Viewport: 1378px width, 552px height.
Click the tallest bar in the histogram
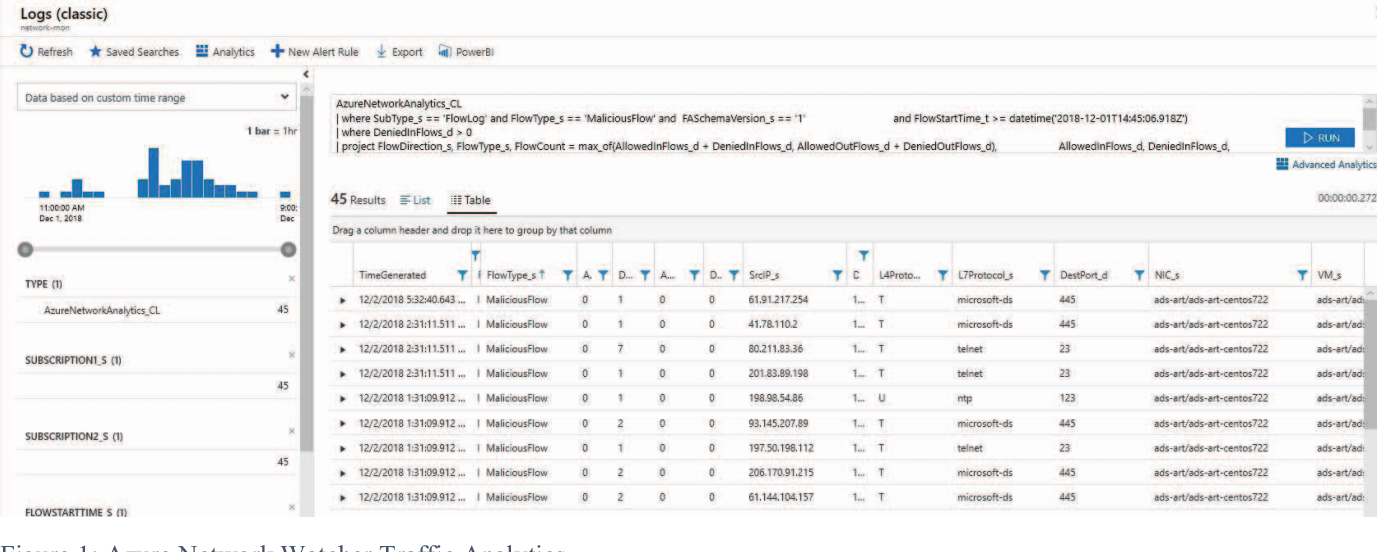tap(154, 172)
